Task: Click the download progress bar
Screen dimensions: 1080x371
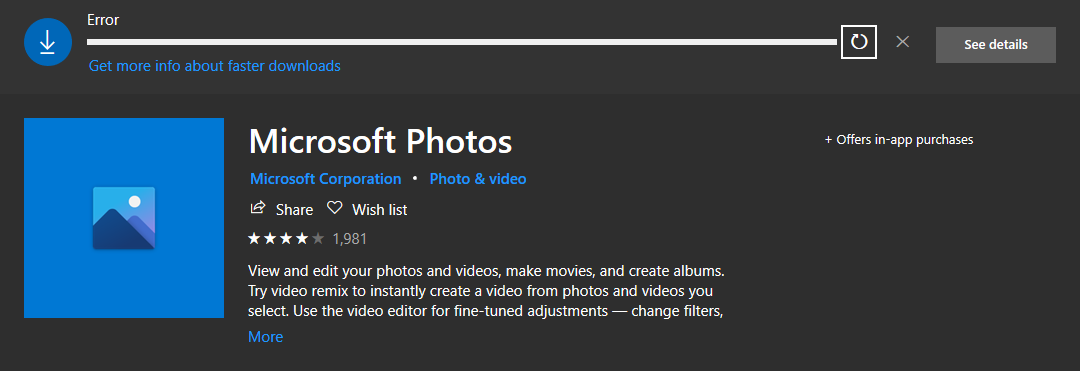Action: click(461, 43)
